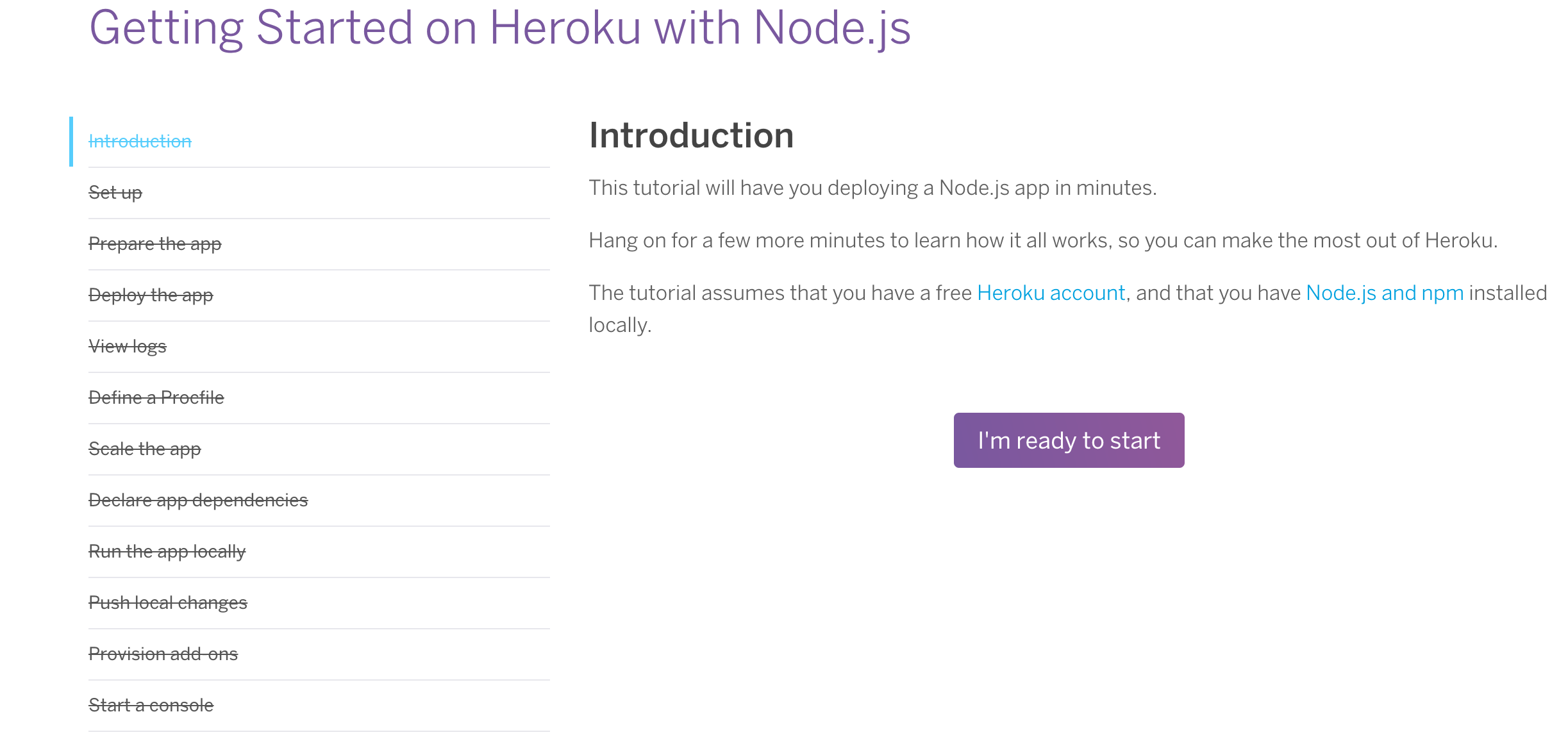Open the Provision add-ons step
Screen dimensions: 1568x746
coord(163,654)
